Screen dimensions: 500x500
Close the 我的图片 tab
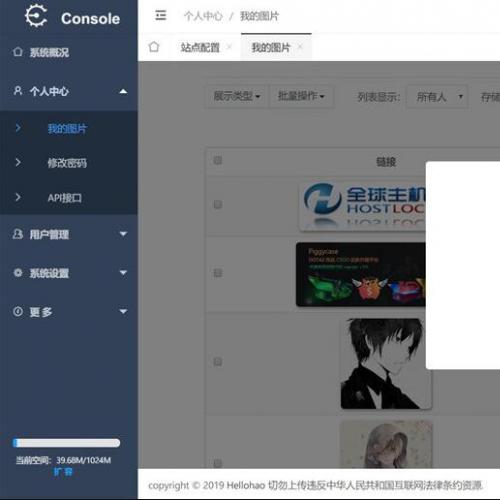pos(300,47)
